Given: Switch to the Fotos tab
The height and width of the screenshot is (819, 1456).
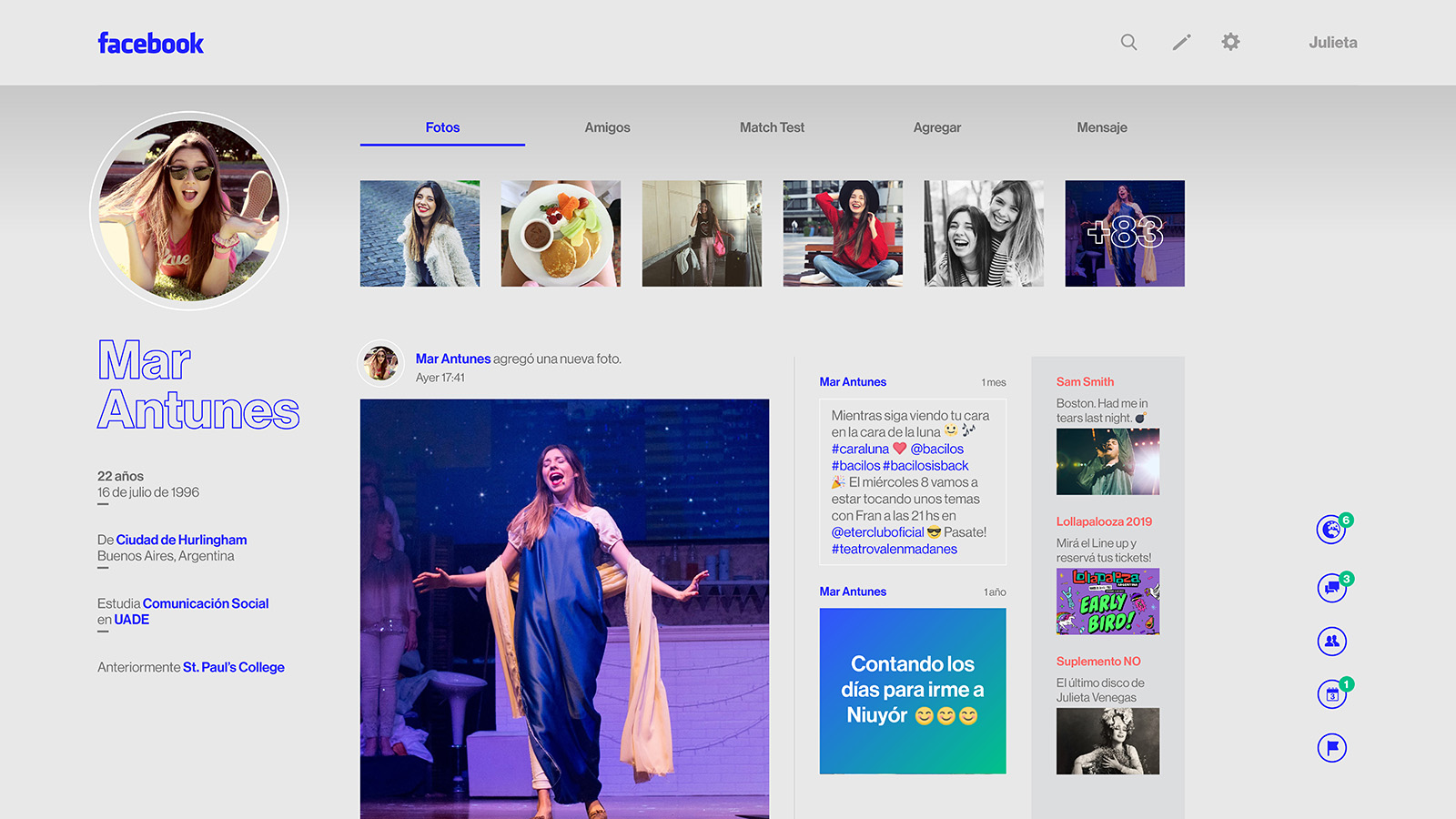Looking at the screenshot, I should (442, 127).
